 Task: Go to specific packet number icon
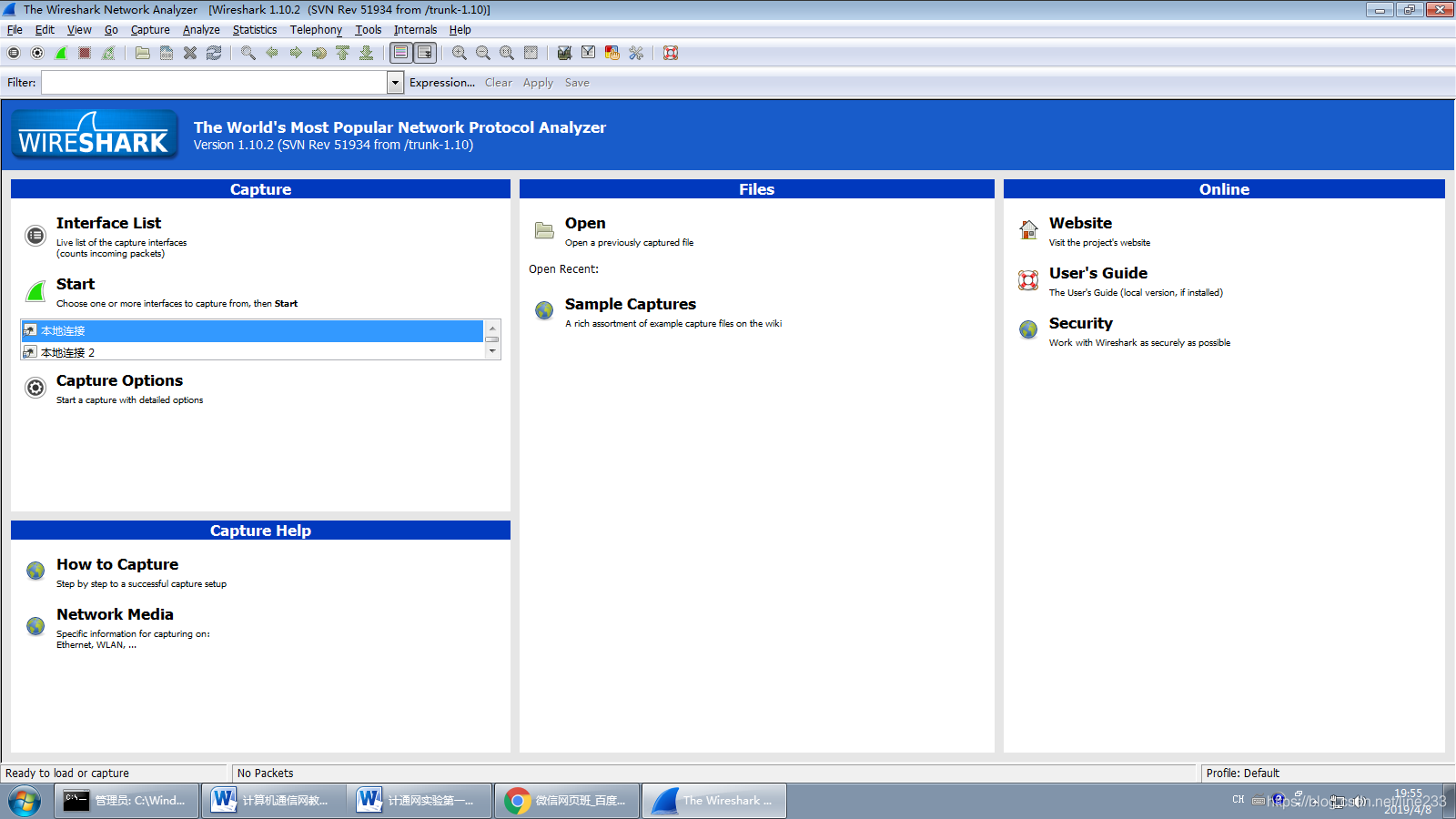319,53
